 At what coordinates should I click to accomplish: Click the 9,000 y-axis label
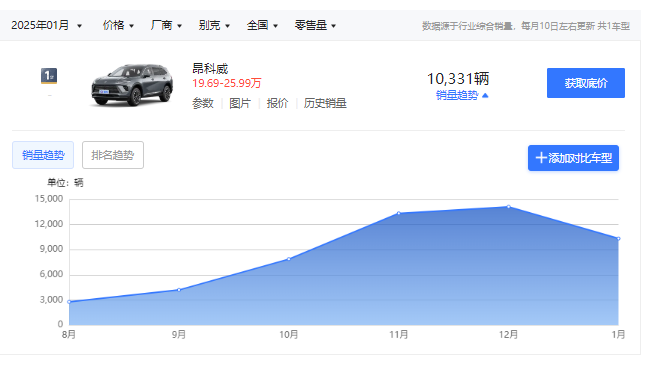pos(51,249)
